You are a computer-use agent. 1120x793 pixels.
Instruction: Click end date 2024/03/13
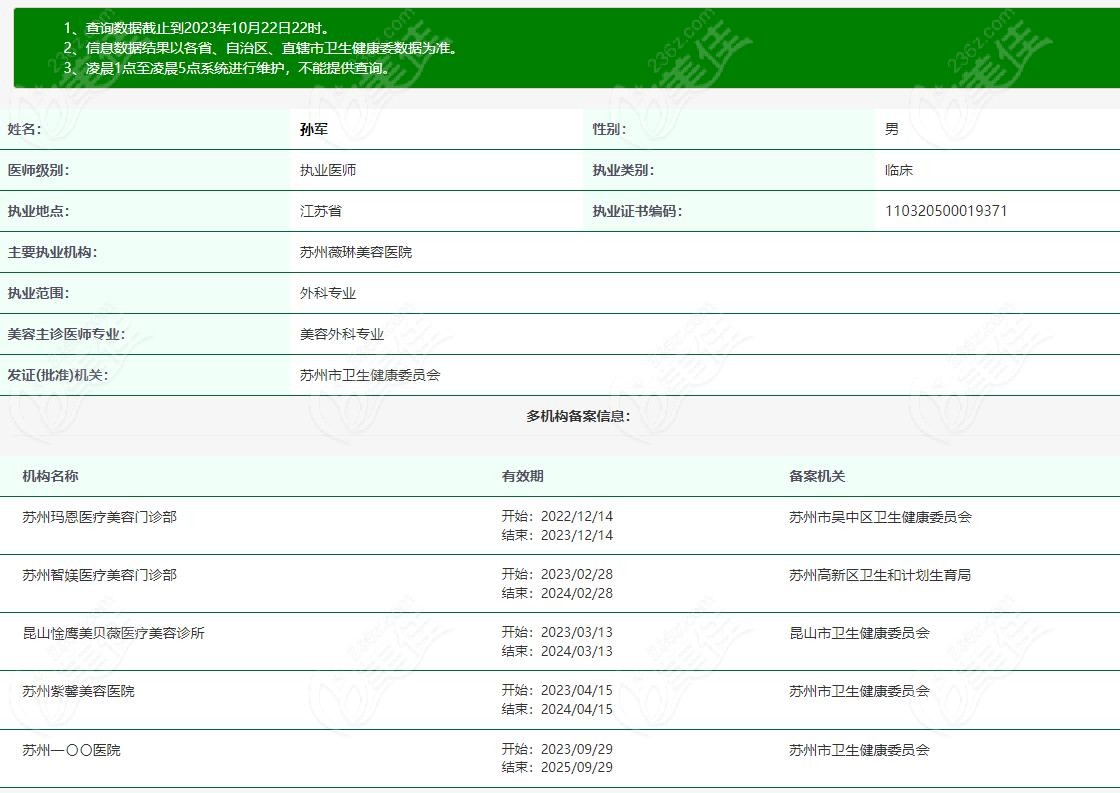point(576,651)
